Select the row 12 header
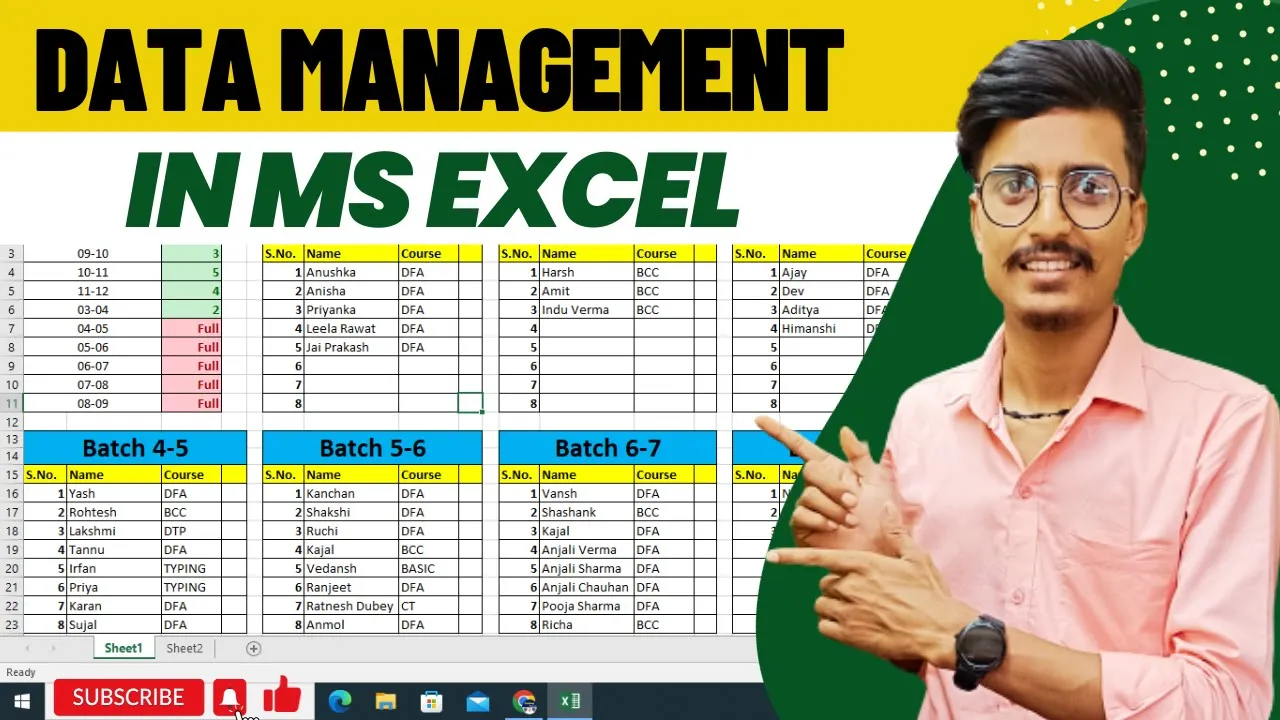The image size is (1280, 720). coord(11,422)
